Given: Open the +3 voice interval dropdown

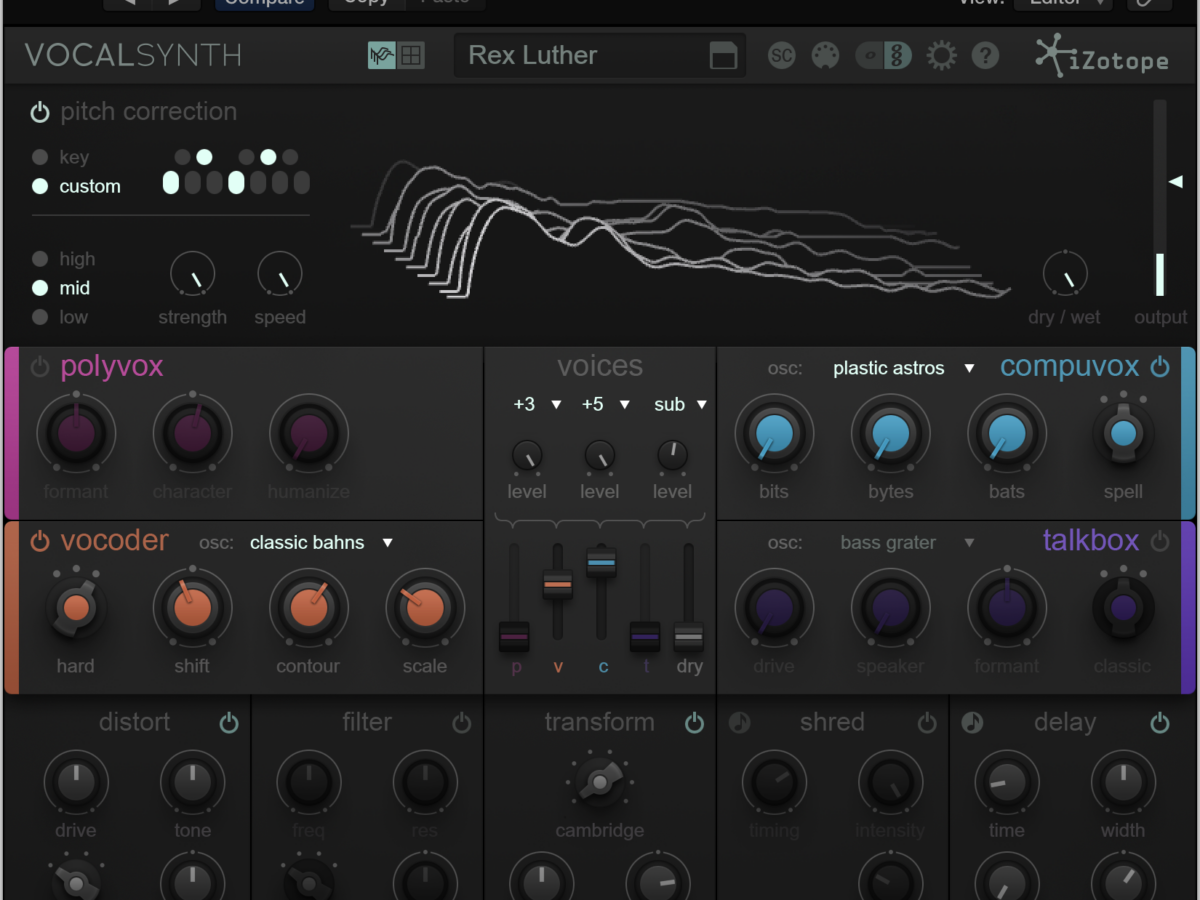Looking at the screenshot, I should click(x=537, y=404).
